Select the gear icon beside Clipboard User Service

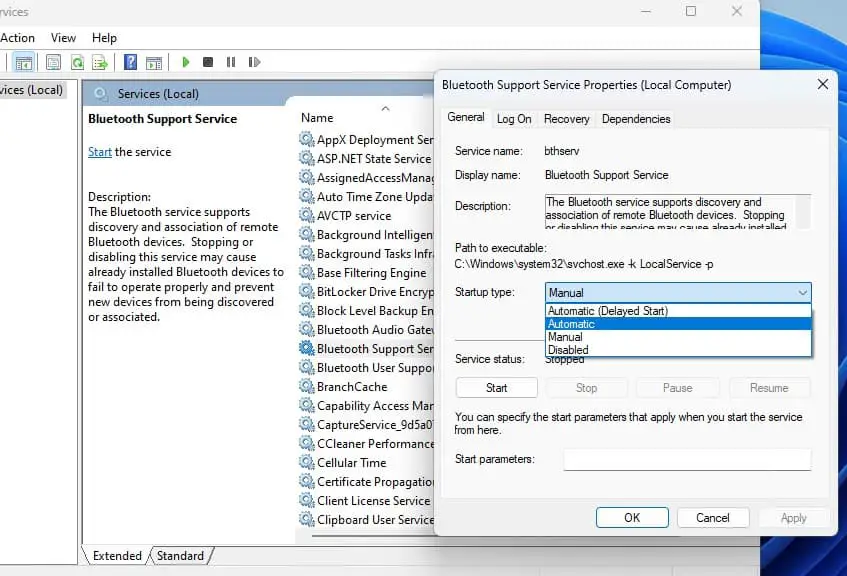point(307,519)
